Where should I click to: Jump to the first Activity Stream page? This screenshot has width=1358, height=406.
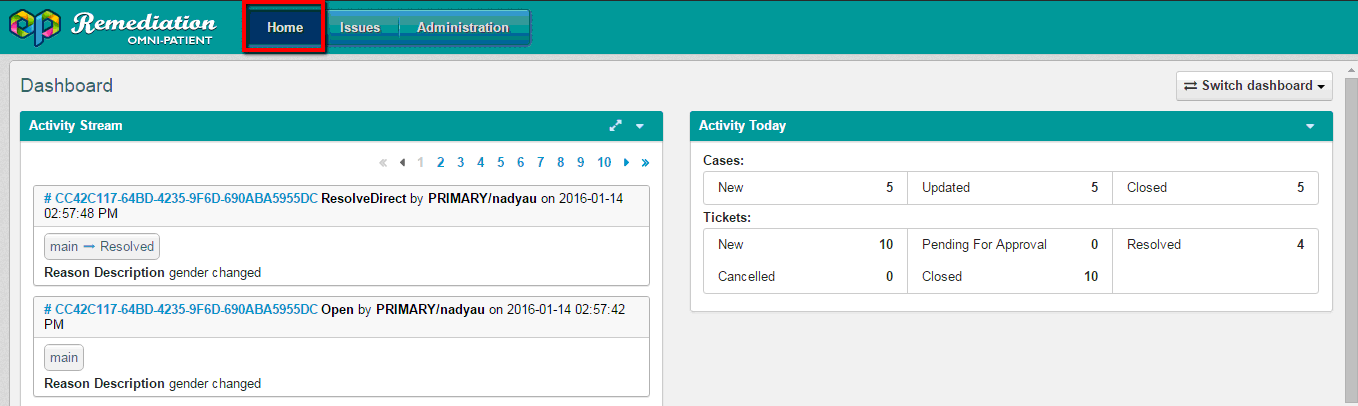click(383, 162)
